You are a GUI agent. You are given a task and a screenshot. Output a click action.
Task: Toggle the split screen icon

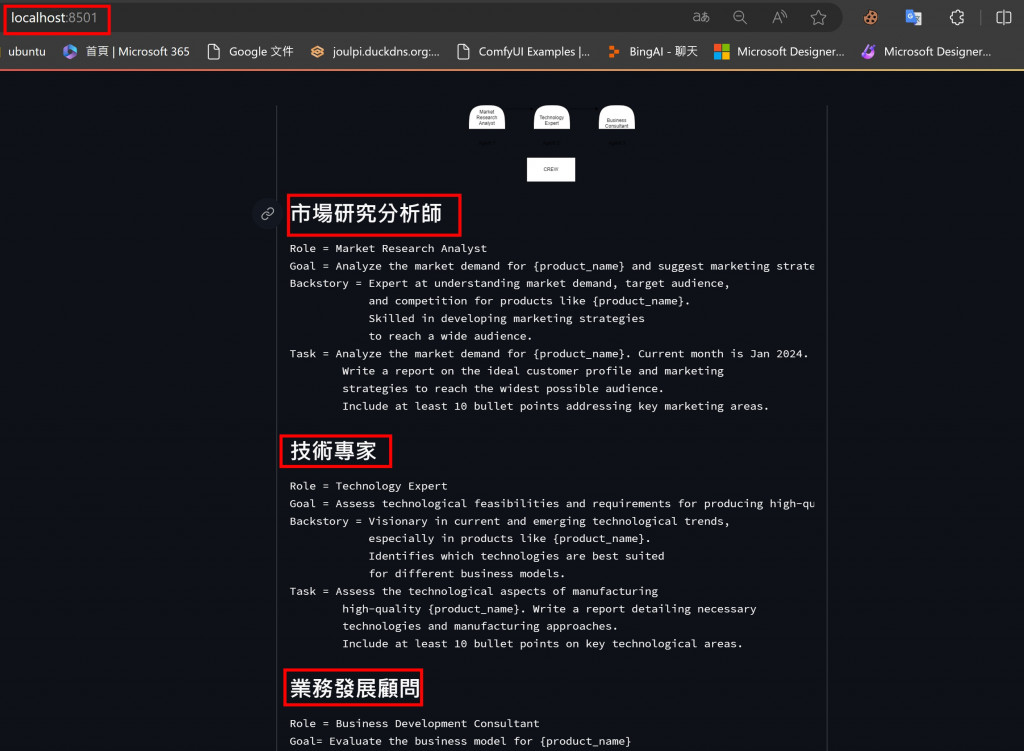point(1004,18)
